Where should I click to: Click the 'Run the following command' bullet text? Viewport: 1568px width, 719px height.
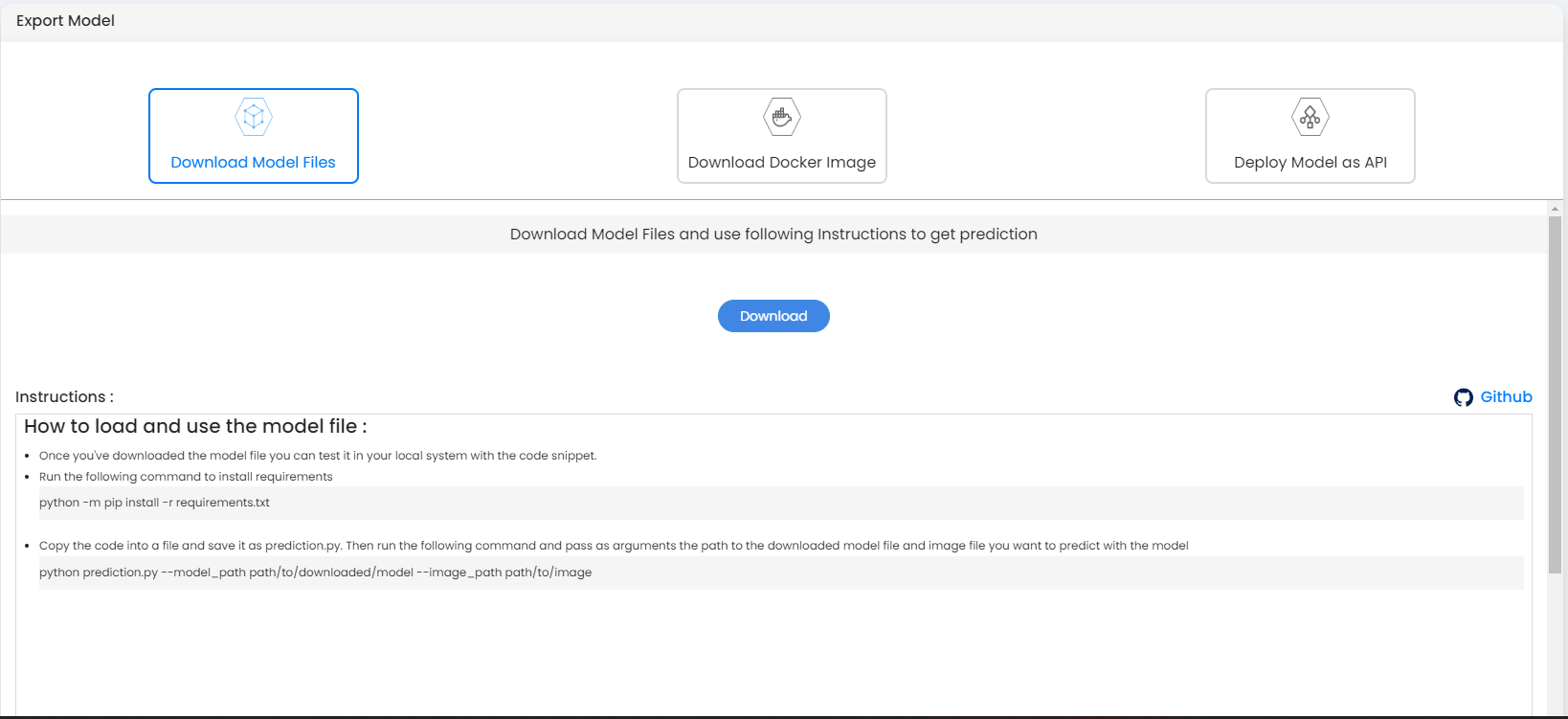[186, 477]
